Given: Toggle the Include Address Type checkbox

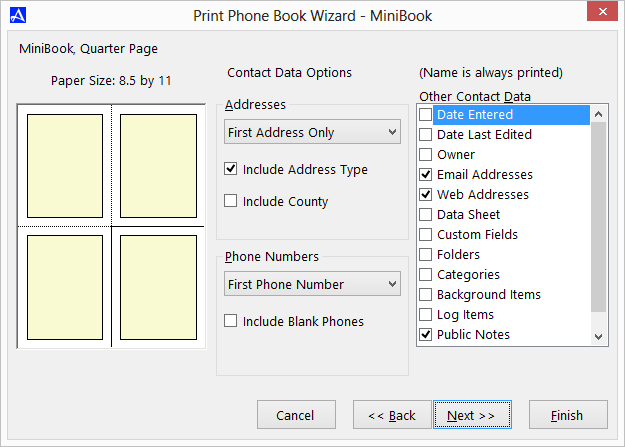Looking at the screenshot, I should click(231, 170).
